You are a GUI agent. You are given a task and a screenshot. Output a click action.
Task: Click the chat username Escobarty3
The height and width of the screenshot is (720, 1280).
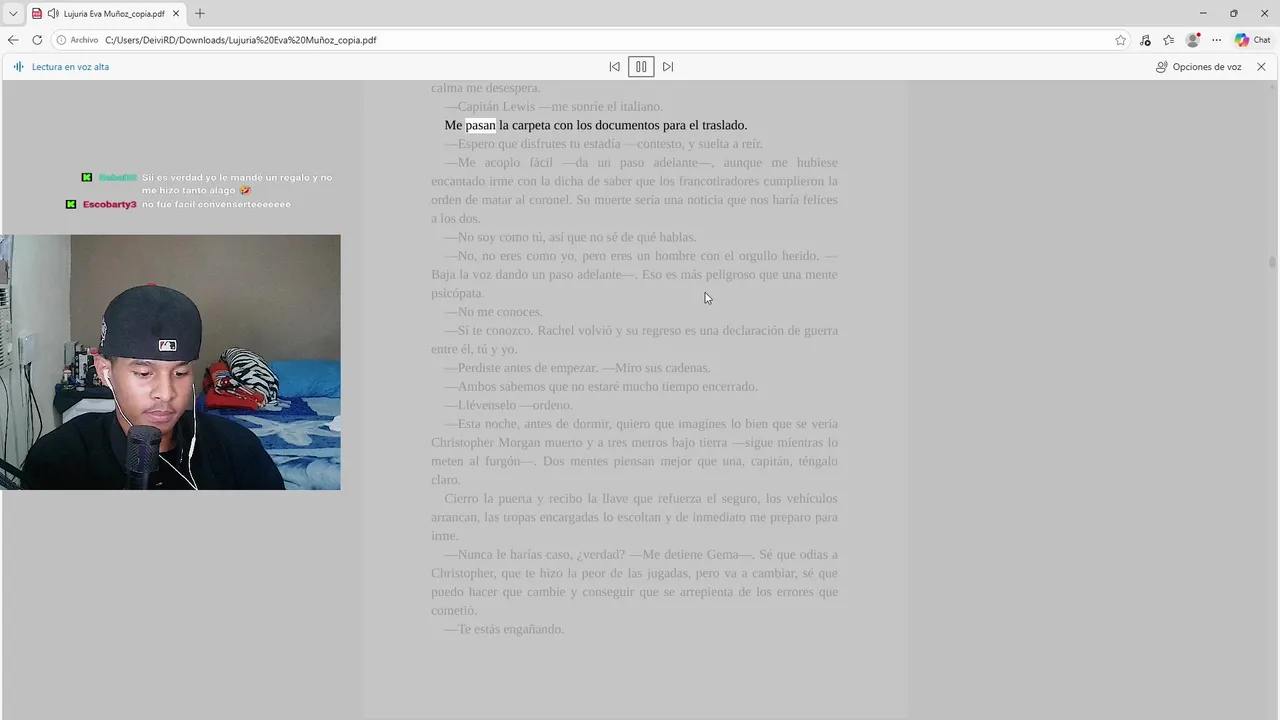110,204
